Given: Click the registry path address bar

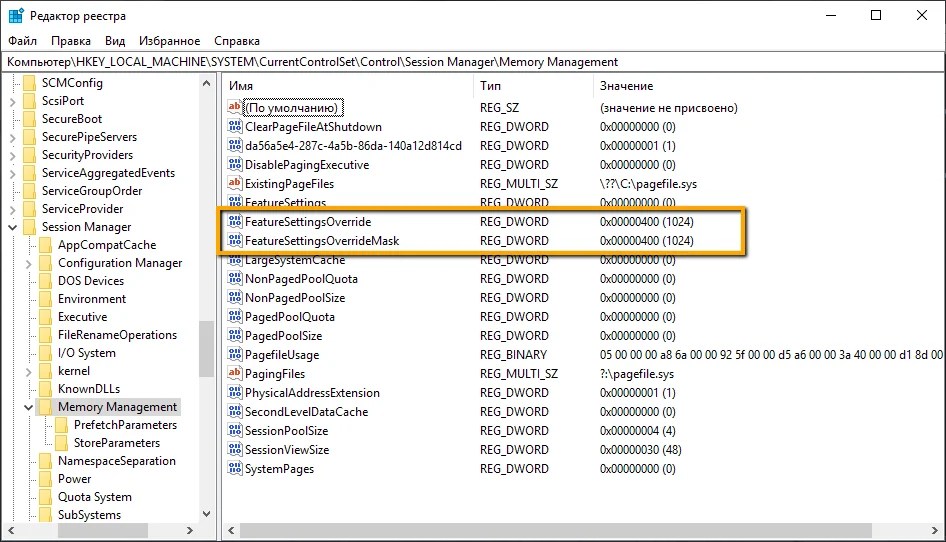Looking at the screenshot, I should [x=473, y=62].
